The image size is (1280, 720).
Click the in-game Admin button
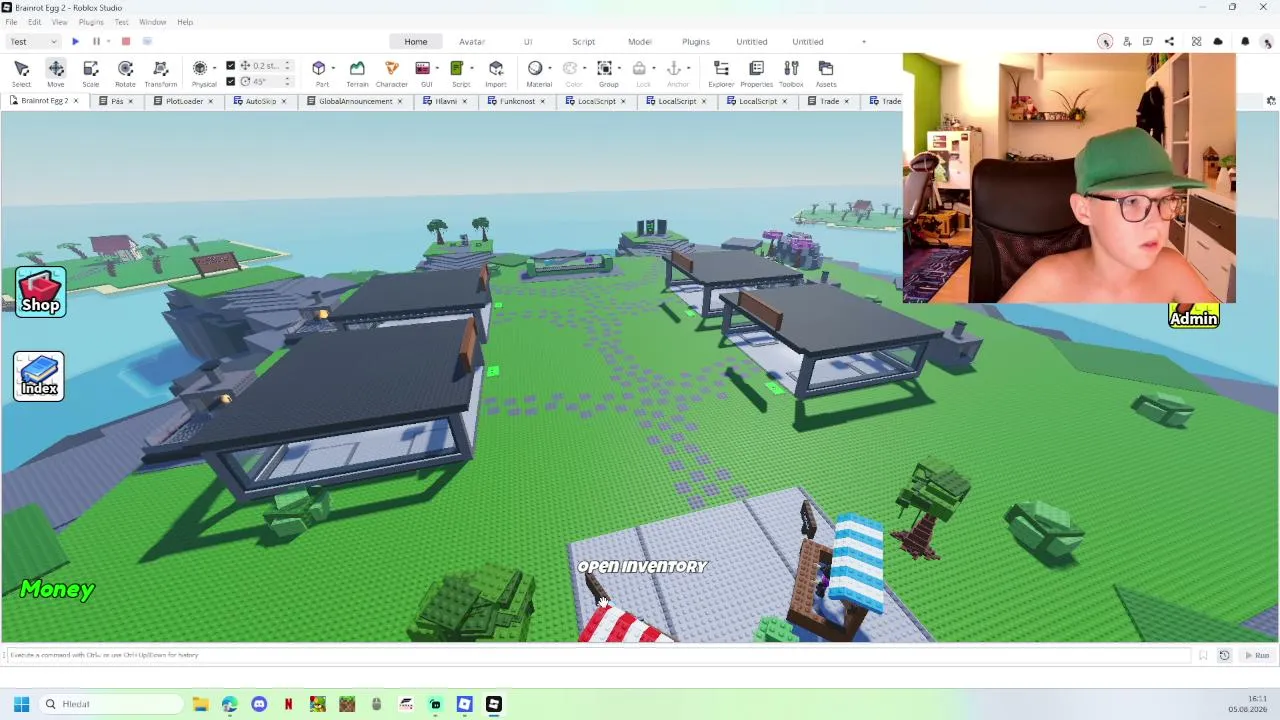(x=1194, y=318)
